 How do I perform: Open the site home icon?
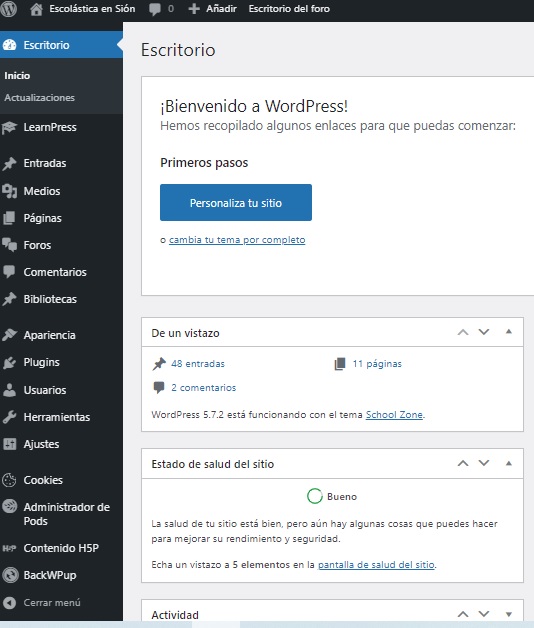click(36, 9)
